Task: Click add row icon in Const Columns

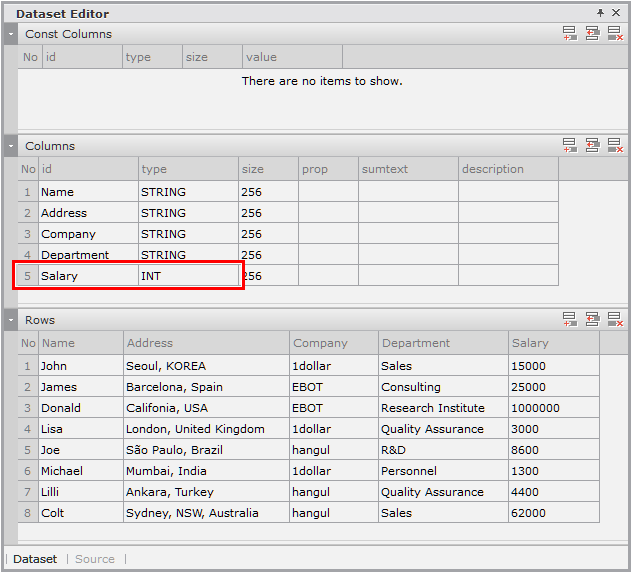Action: pyautogui.click(x=569, y=34)
